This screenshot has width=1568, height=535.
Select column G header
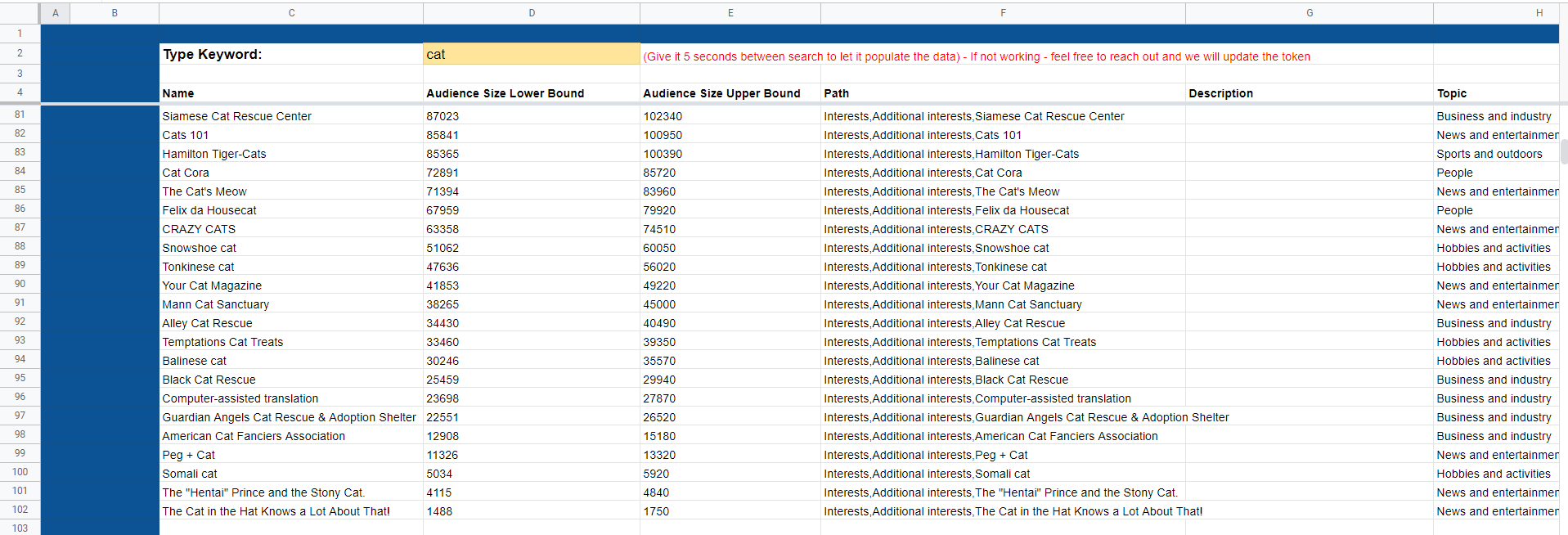(1309, 13)
